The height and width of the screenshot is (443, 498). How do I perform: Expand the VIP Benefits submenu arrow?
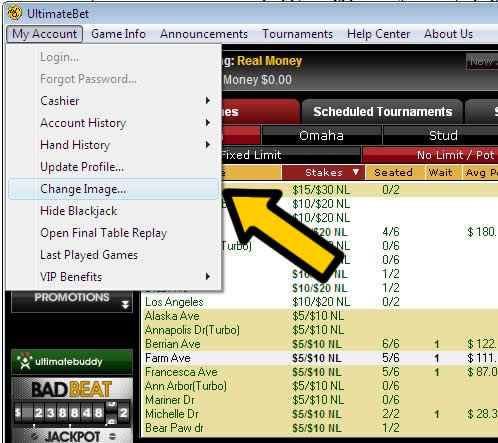pyautogui.click(x=208, y=277)
